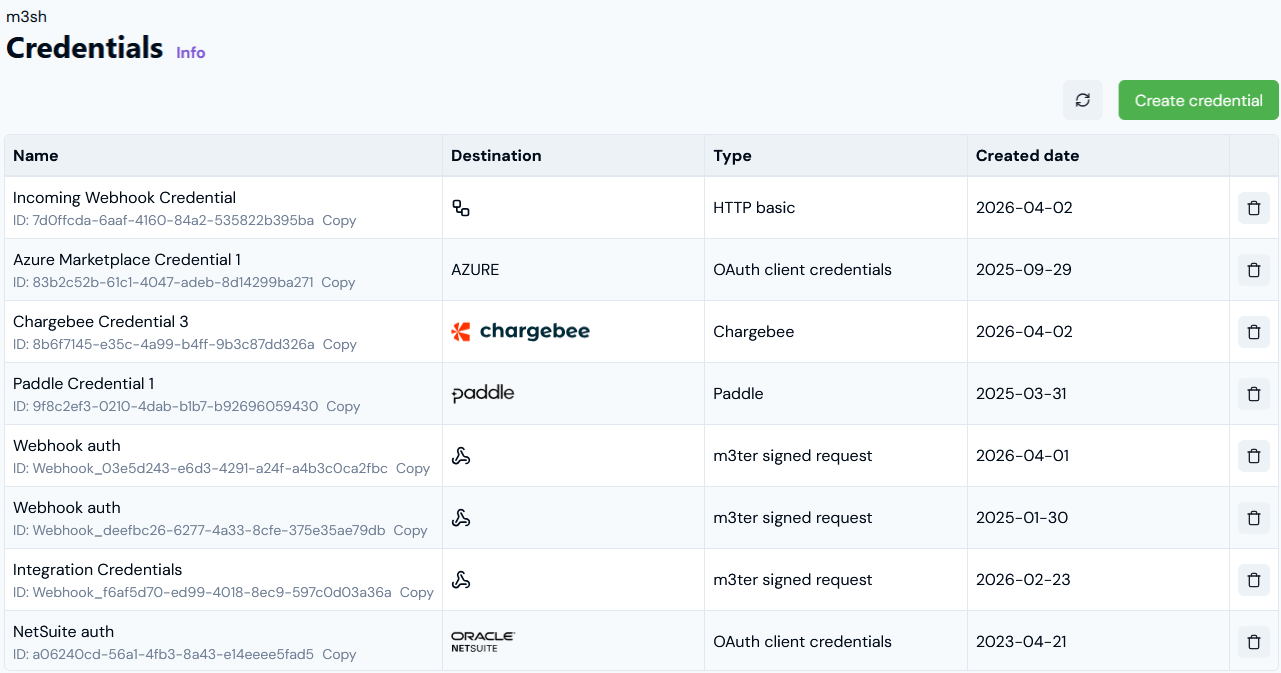1281x673 pixels.
Task: Delete the NetSuite auth credential
Action: (1254, 642)
